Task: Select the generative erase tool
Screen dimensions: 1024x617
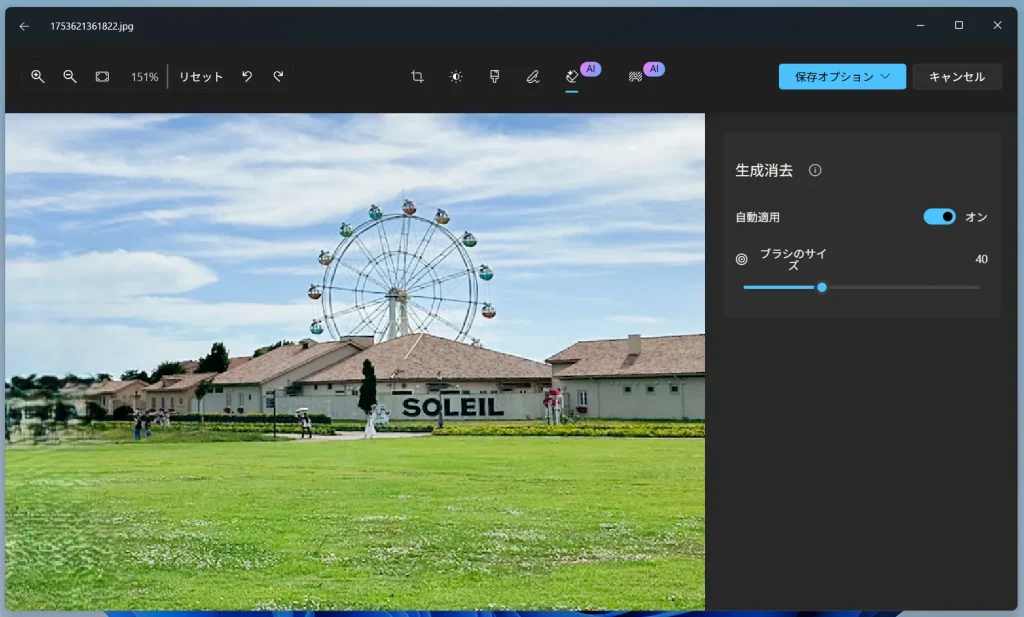Action: pyautogui.click(x=572, y=76)
